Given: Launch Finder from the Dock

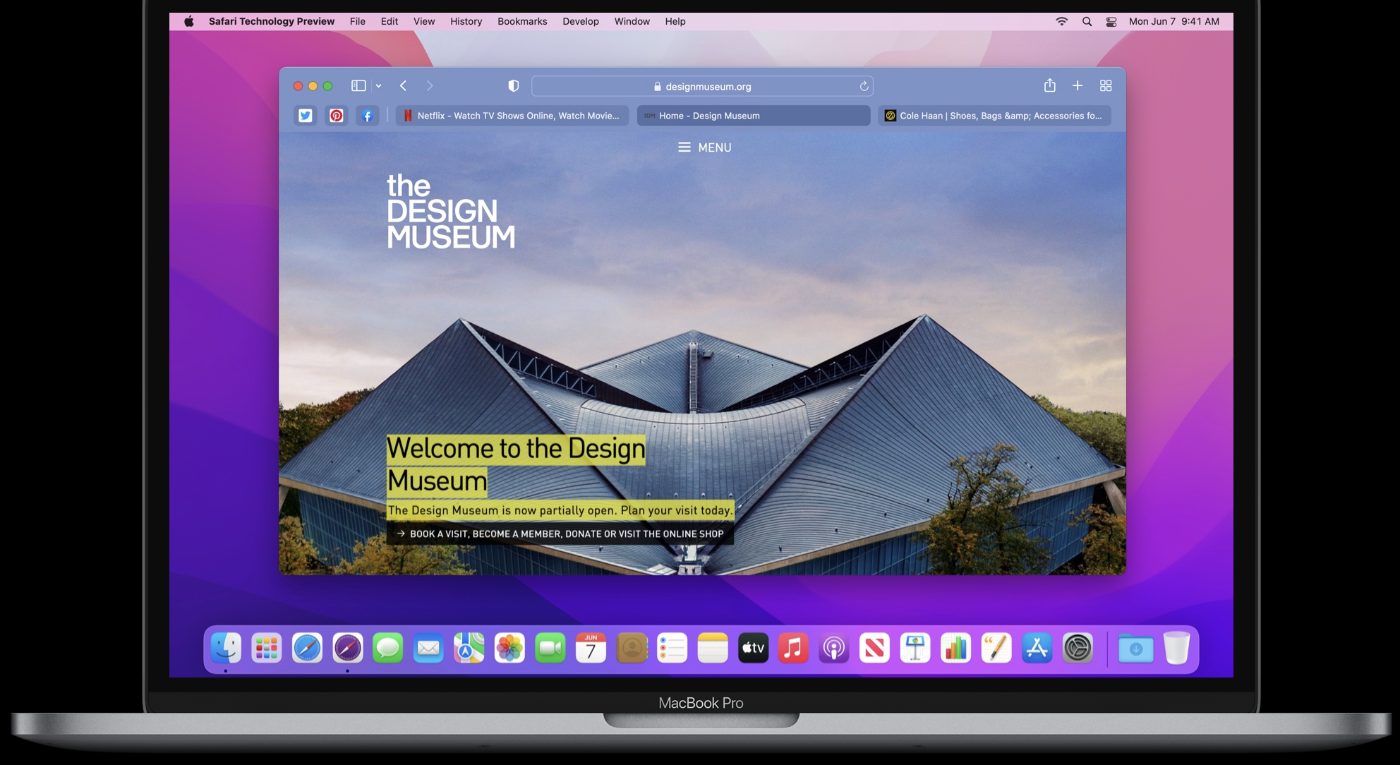Looking at the screenshot, I should (226, 648).
